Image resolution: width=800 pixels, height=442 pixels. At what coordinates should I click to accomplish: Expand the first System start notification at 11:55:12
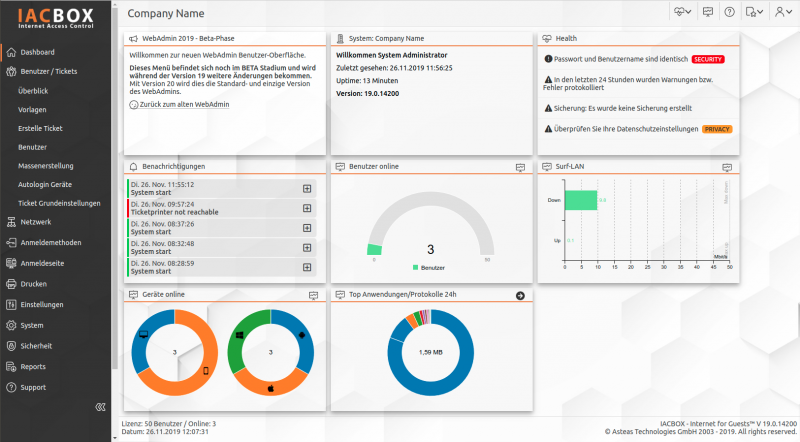click(306, 188)
